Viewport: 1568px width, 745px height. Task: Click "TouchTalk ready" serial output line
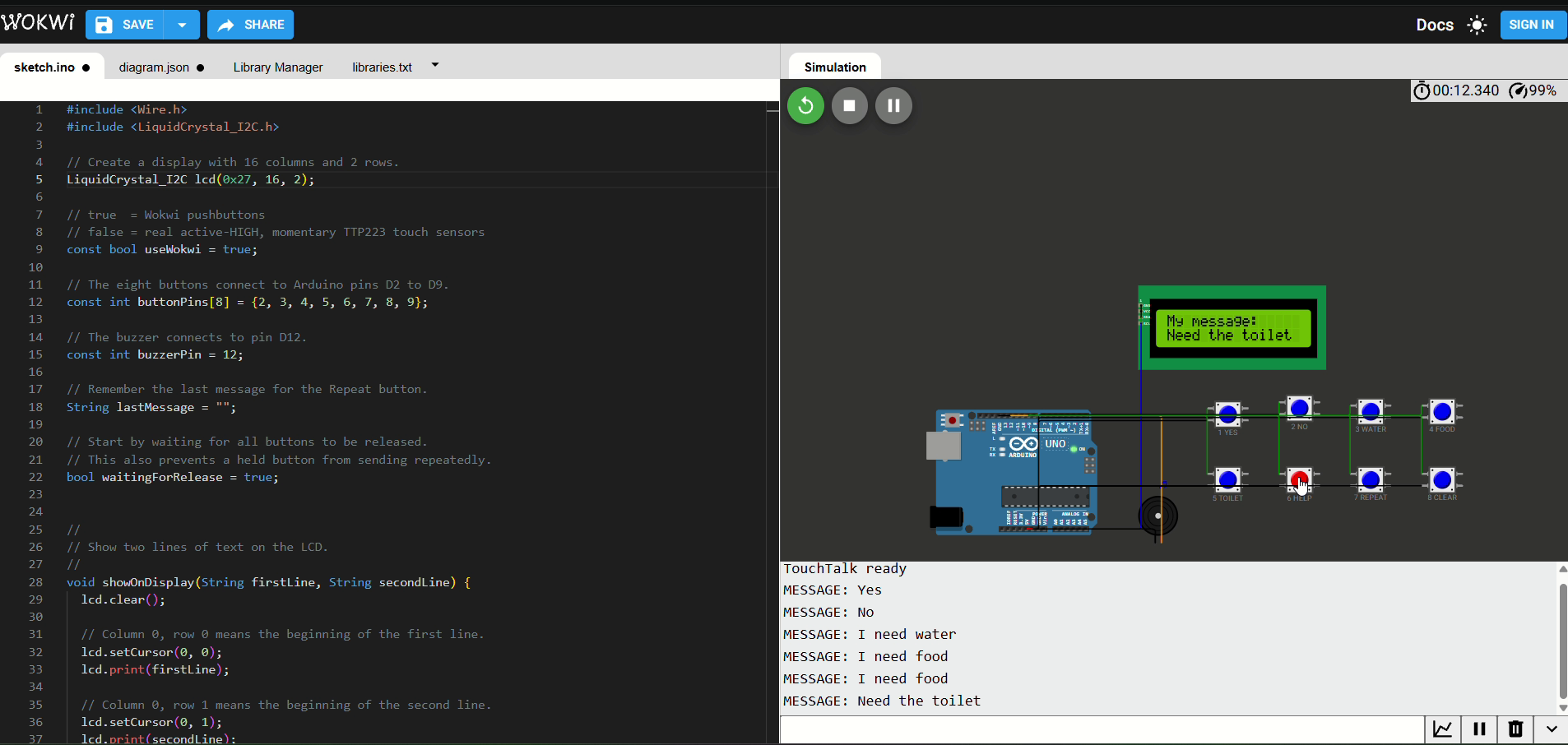tap(845, 568)
